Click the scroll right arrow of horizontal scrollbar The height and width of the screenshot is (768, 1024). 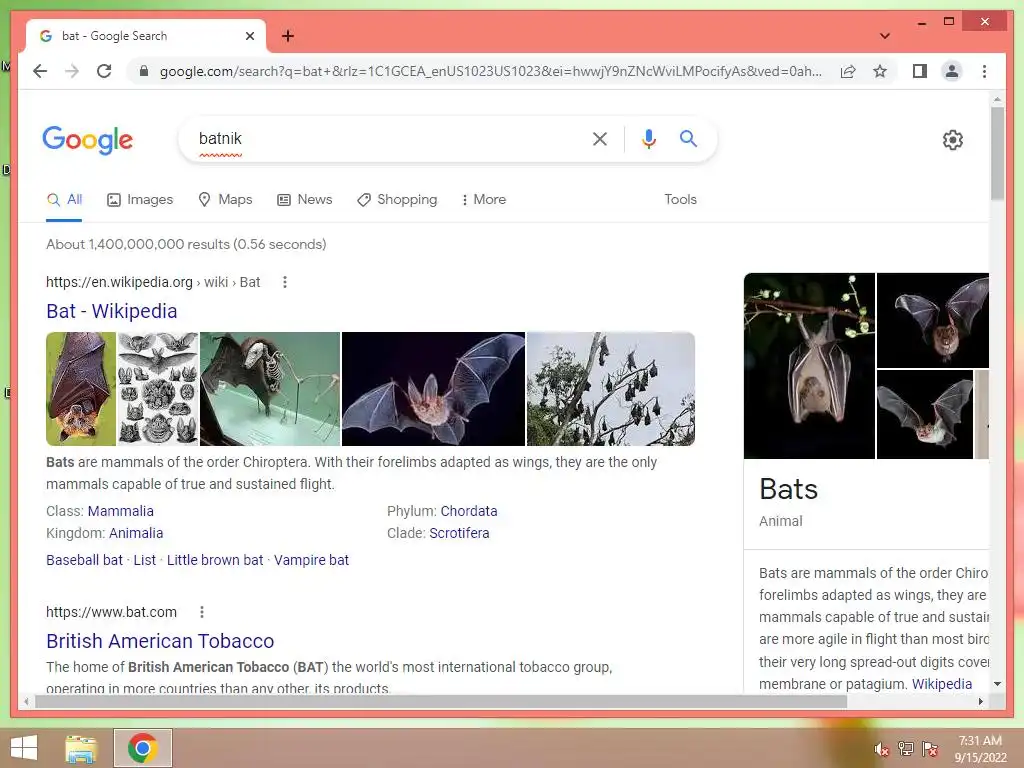click(980, 701)
